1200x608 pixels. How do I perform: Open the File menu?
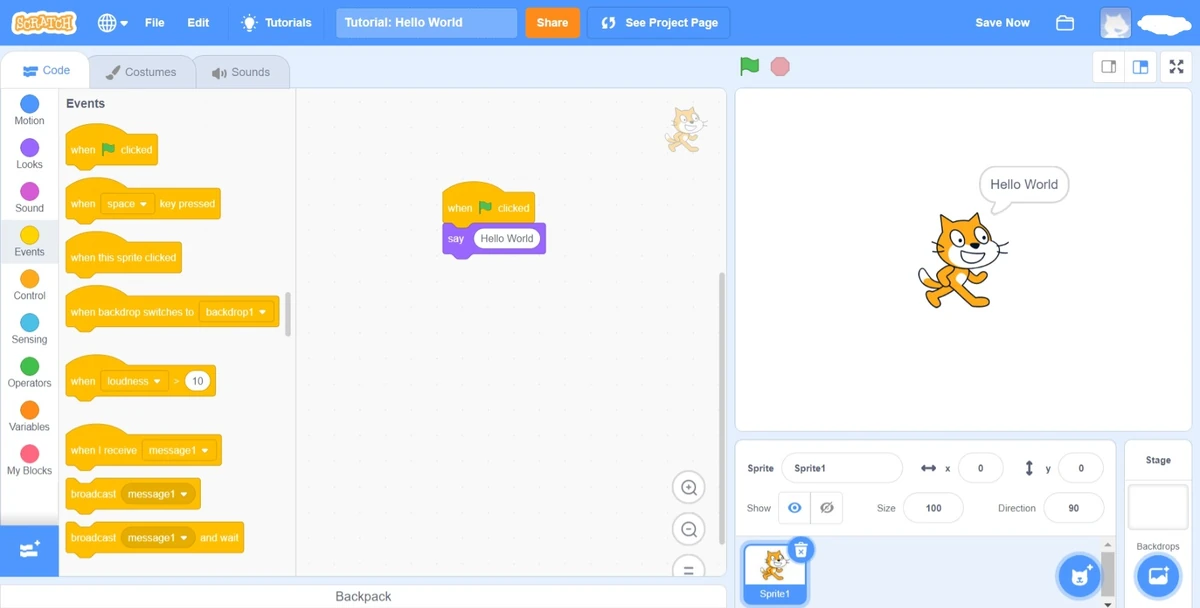[155, 22]
